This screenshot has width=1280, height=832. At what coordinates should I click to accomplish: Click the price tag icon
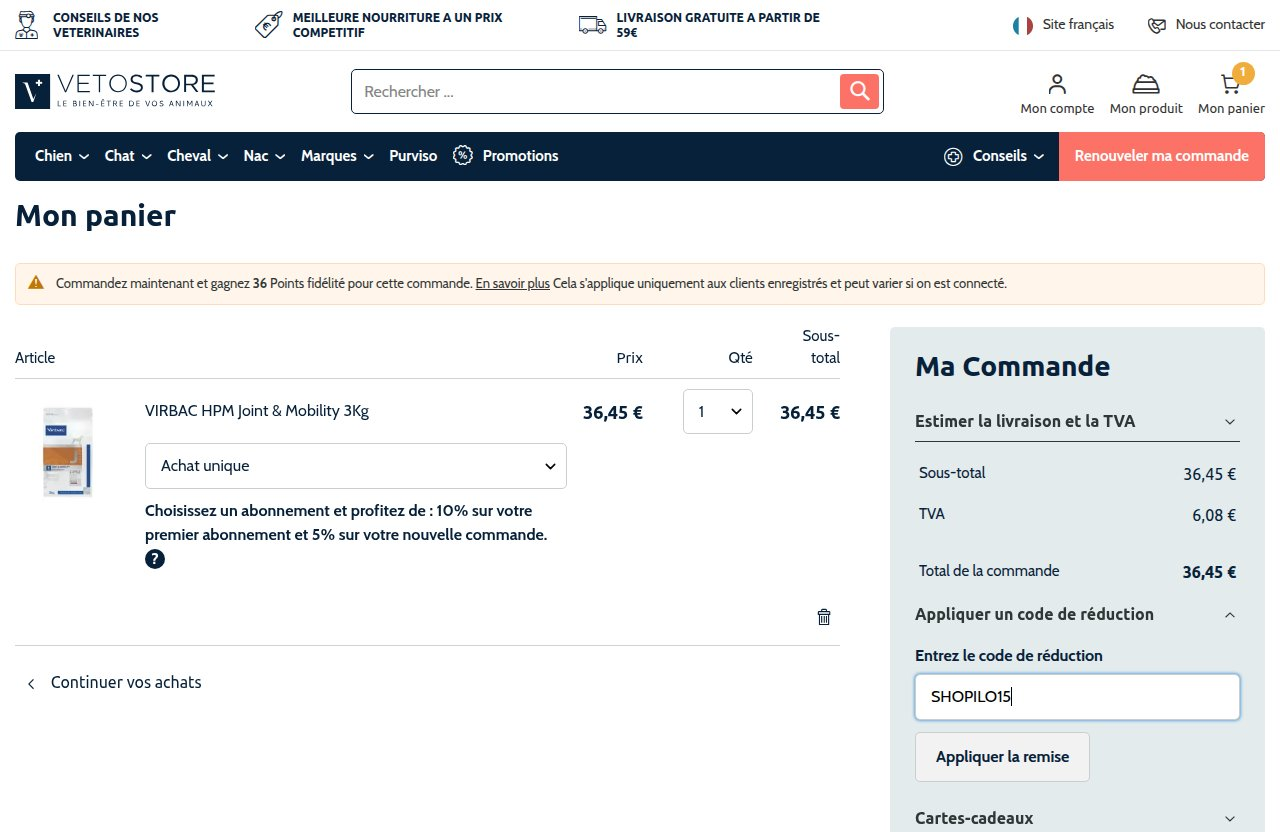click(268, 25)
